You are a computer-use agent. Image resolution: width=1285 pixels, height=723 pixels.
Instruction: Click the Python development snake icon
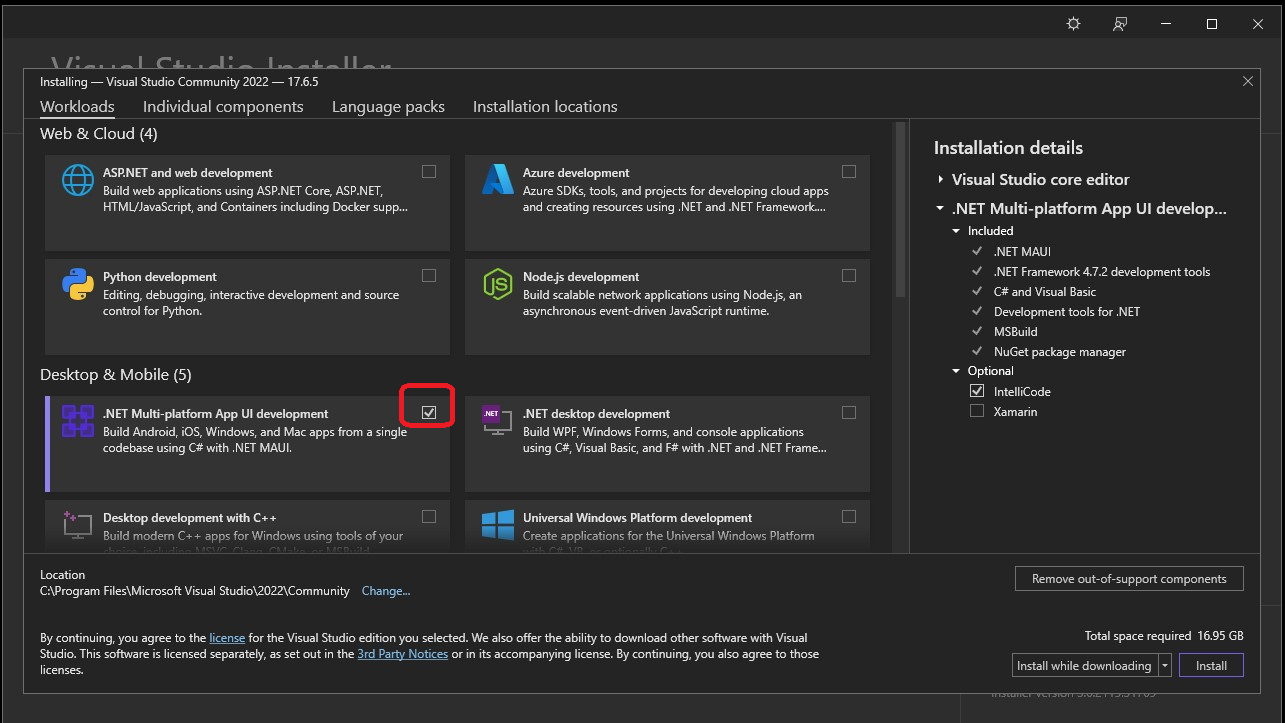pyautogui.click(x=78, y=284)
